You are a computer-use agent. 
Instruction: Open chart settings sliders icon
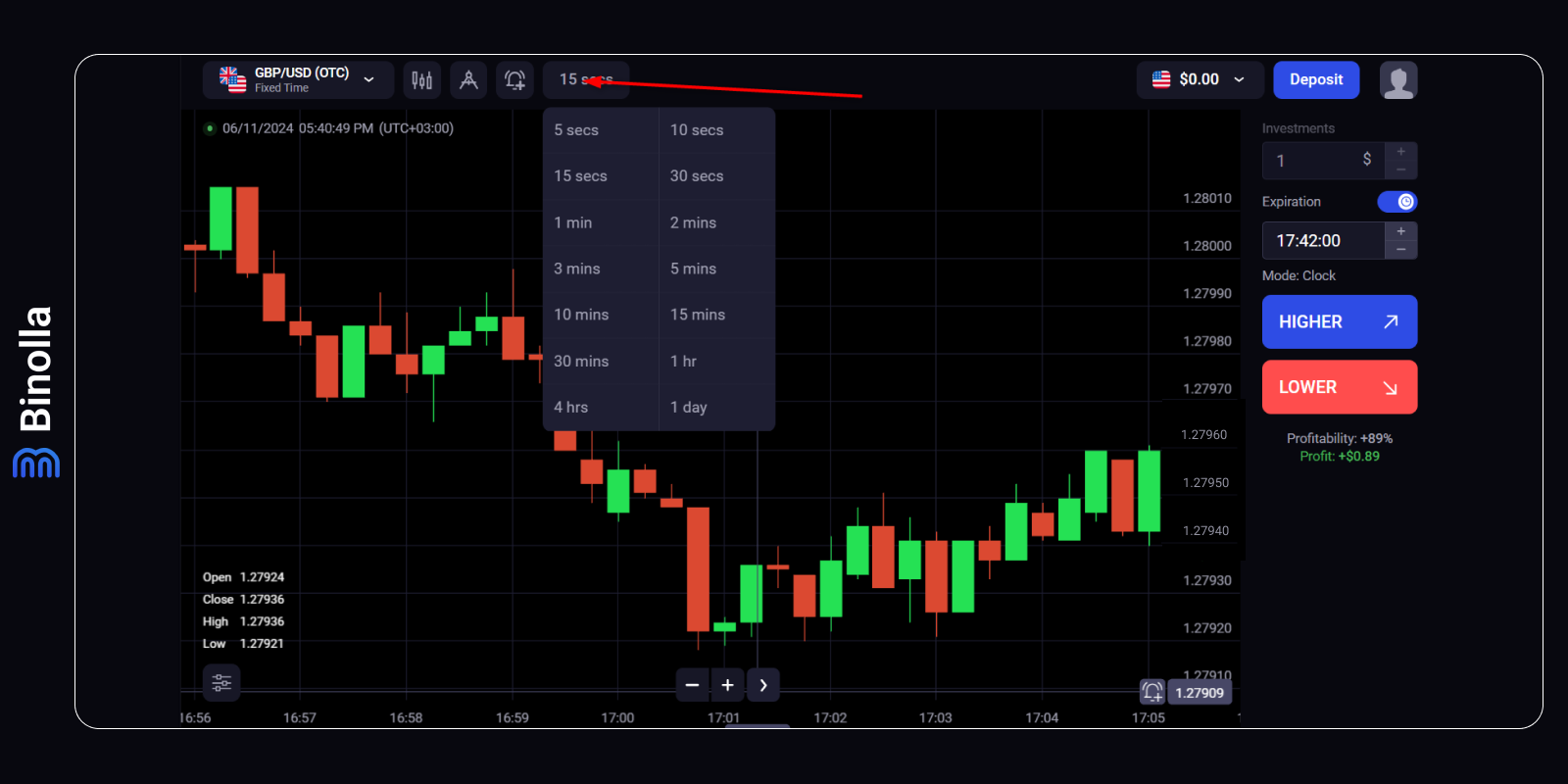(x=221, y=683)
